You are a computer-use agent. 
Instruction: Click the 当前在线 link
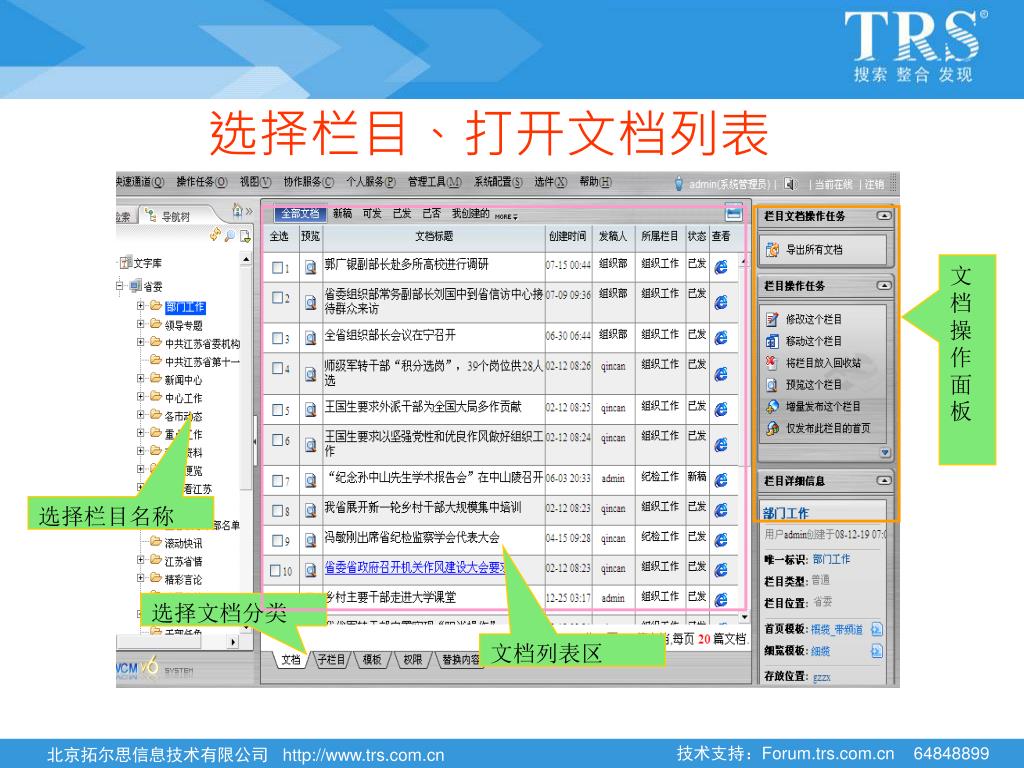(x=833, y=185)
